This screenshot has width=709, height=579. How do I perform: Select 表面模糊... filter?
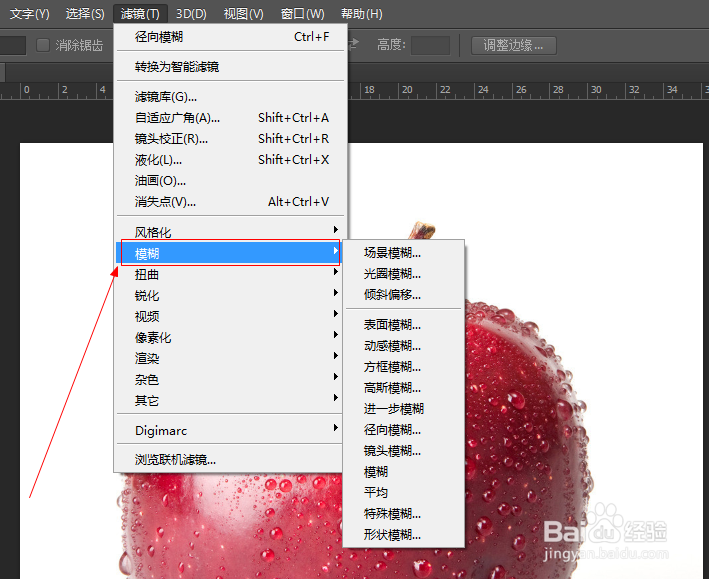point(403,325)
